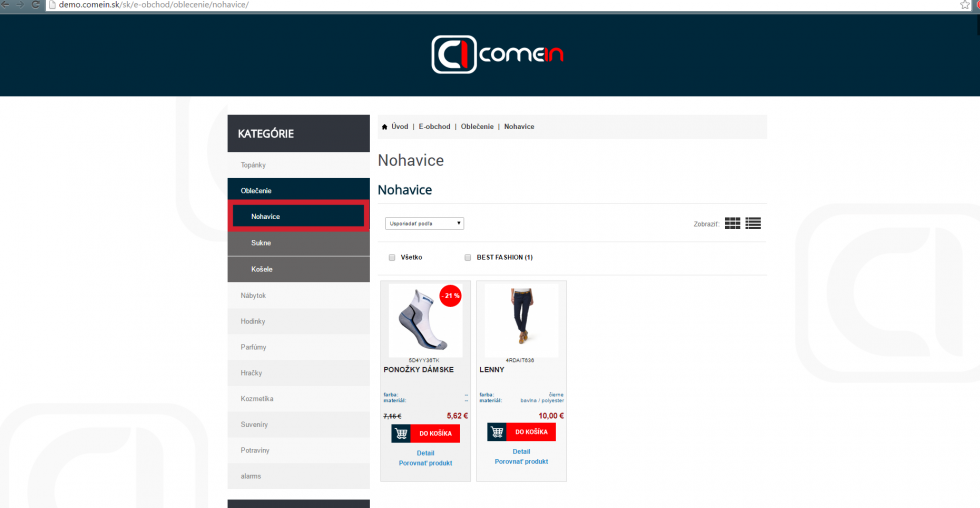Select Oblečenie category in sidebar
This screenshot has height=508, width=980.
(x=299, y=191)
